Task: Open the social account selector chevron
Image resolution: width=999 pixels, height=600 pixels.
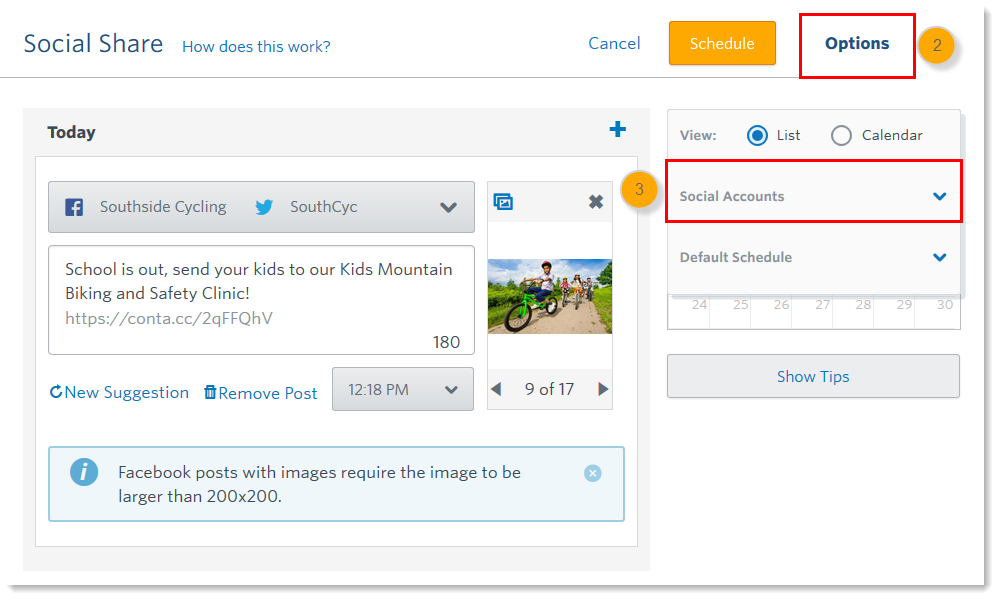Action: pyautogui.click(x=448, y=207)
